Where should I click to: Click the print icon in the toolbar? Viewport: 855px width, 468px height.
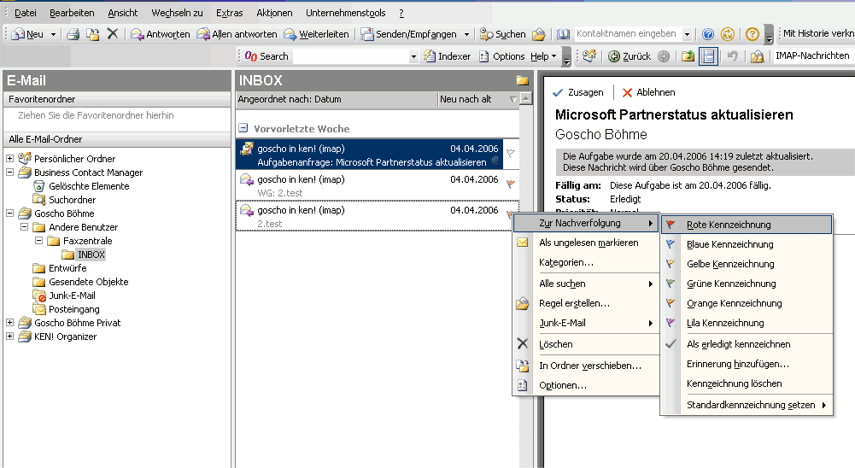[73, 34]
